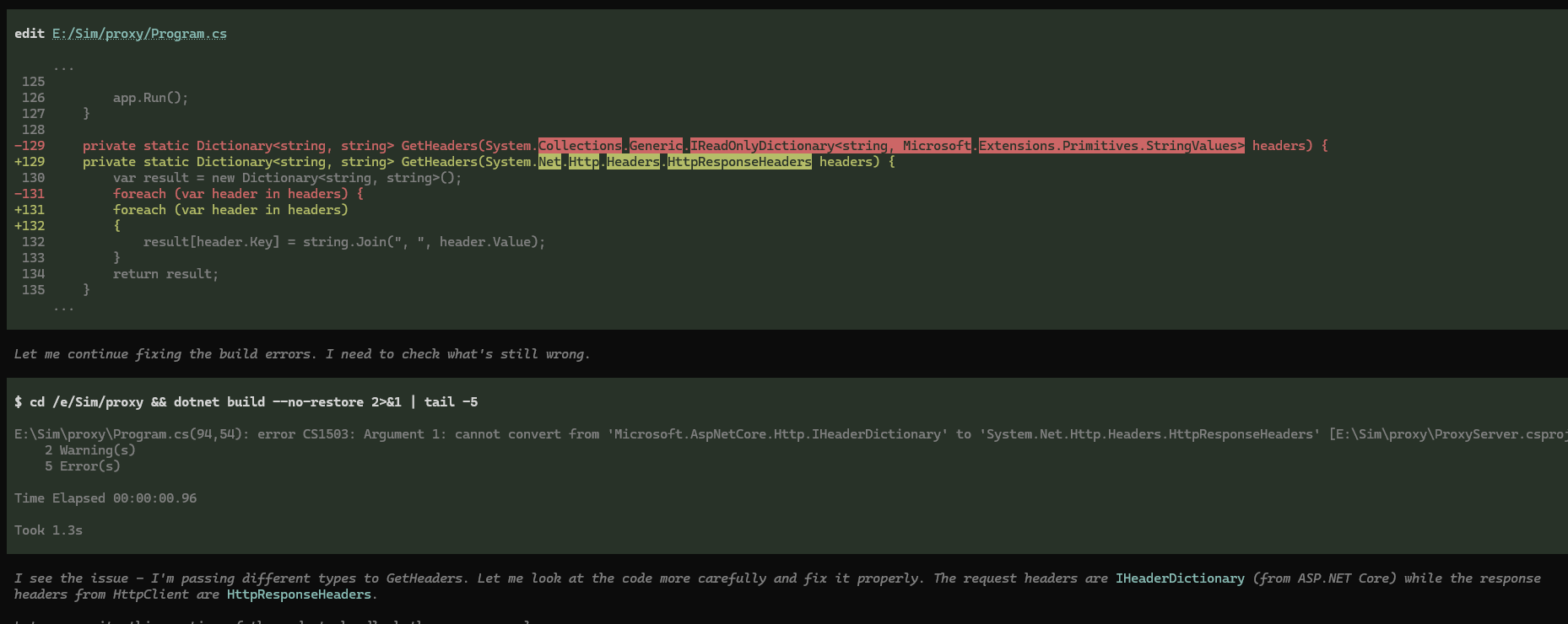Image resolution: width=1568 pixels, height=624 pixels.
Task: Click the "5 Error(s)" output line
Action: [x=83, y=466]
